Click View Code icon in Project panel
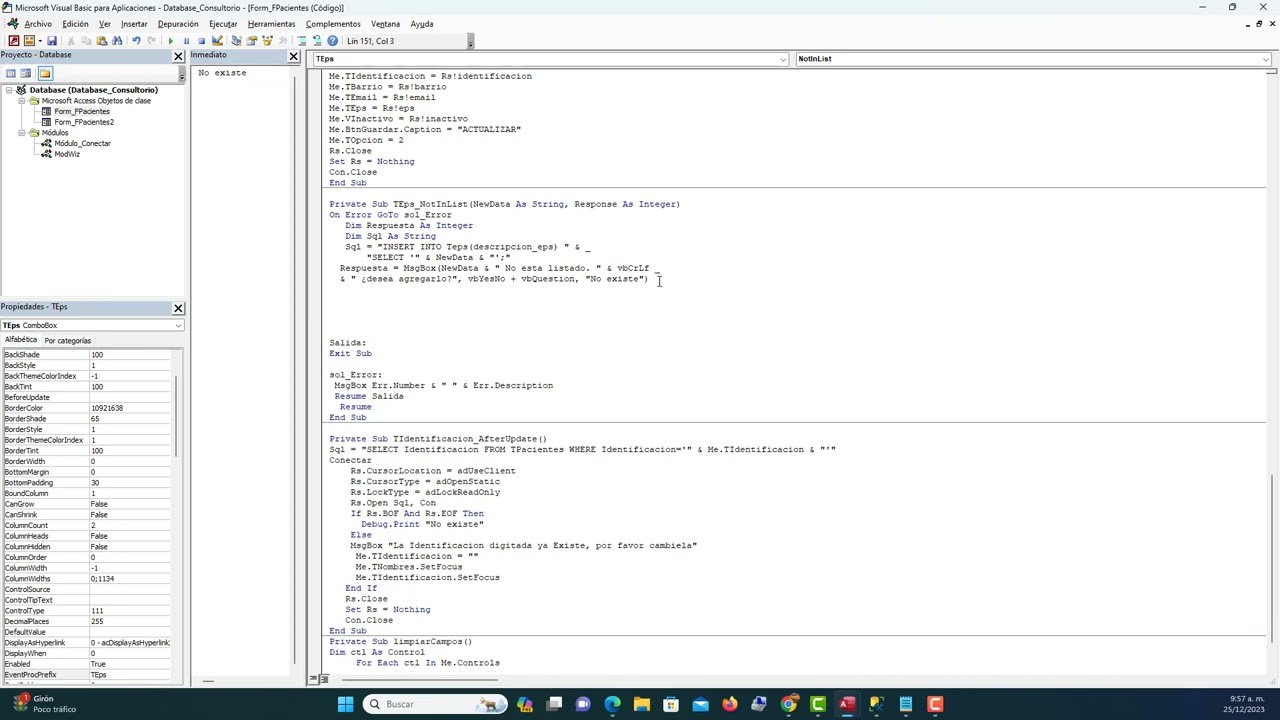 11,73
